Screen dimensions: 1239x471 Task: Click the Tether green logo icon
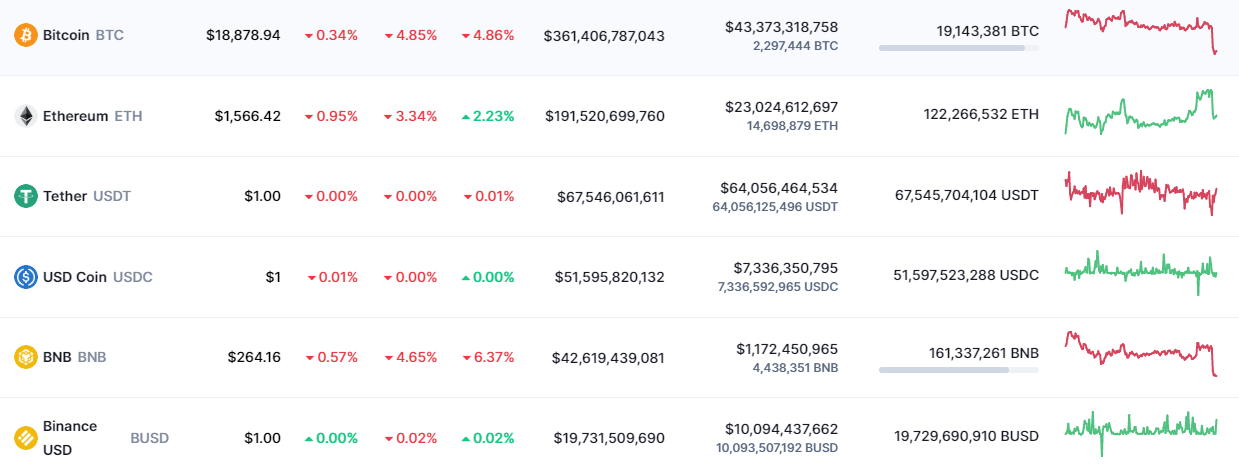coord(25,196)
